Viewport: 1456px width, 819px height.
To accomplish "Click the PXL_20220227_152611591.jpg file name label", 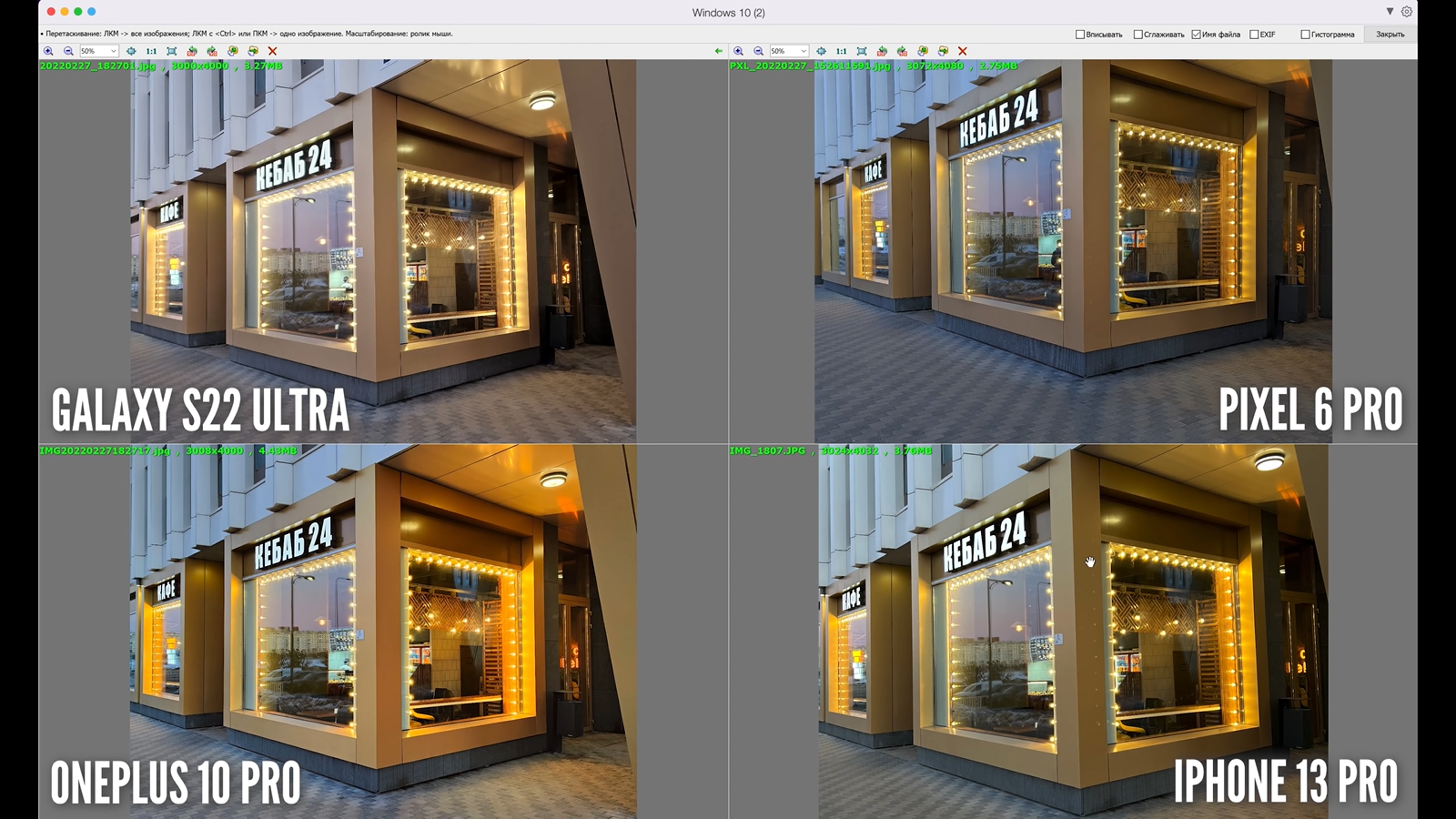I will coord(810,66).
